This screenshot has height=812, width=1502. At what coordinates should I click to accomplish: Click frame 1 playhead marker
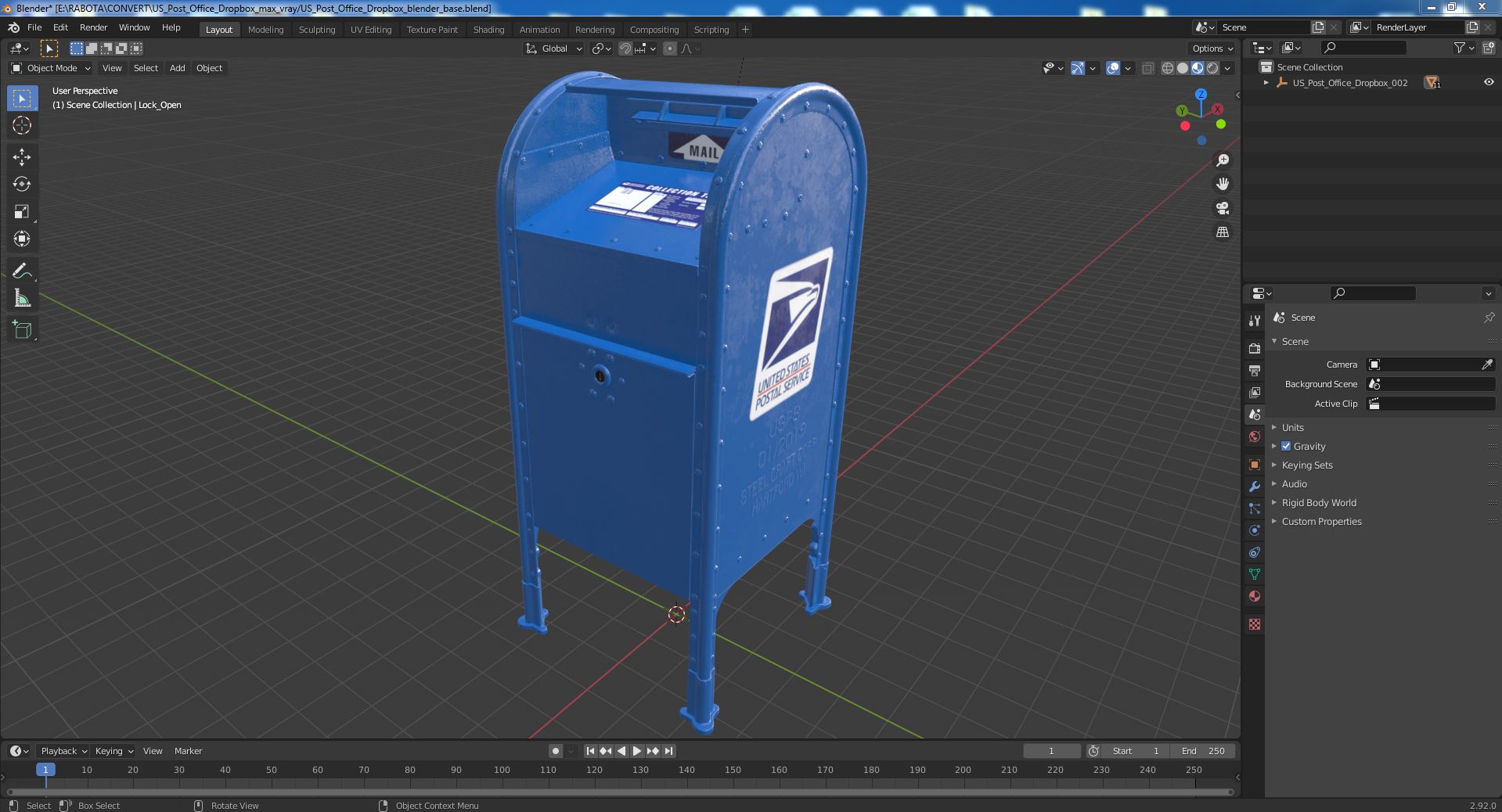(45, 770)
